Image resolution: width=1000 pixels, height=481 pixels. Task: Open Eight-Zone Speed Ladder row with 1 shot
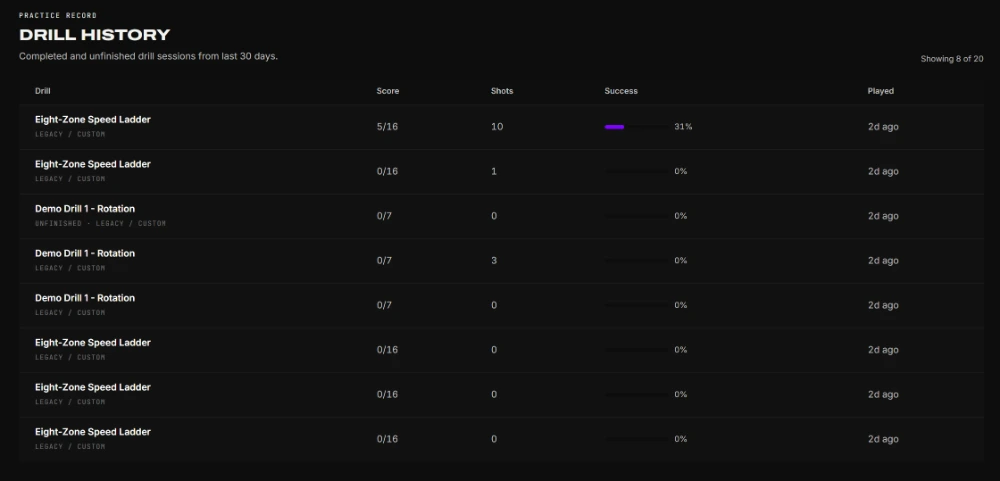tap(501, 172)
